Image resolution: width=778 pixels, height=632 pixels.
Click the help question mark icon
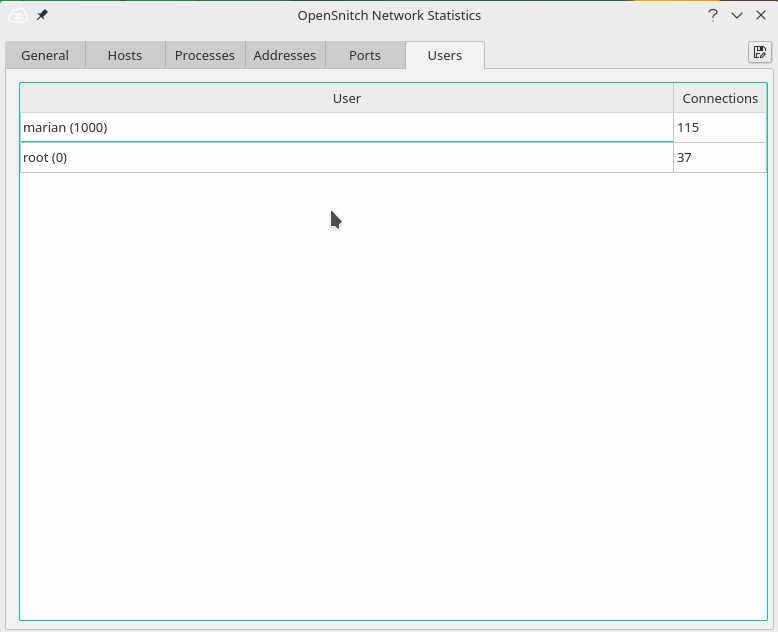click(713, 15)
